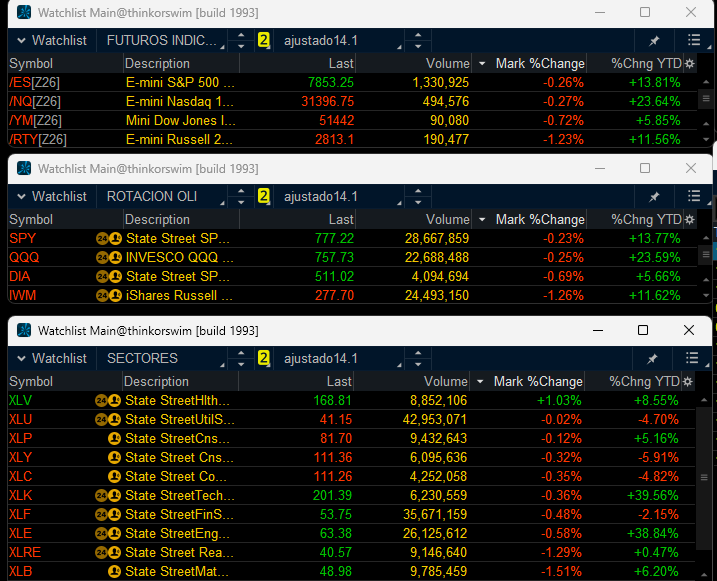
Task: Click the clock icon on XLB row
Action: tap(114, 571)
